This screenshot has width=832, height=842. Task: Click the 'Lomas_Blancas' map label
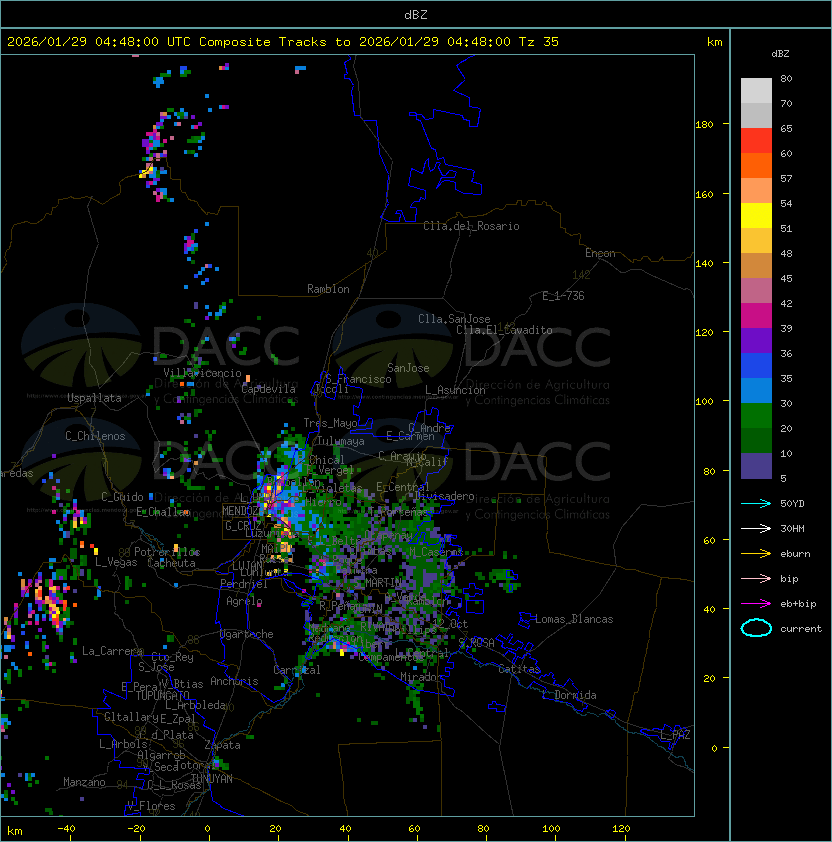point(574,619)
